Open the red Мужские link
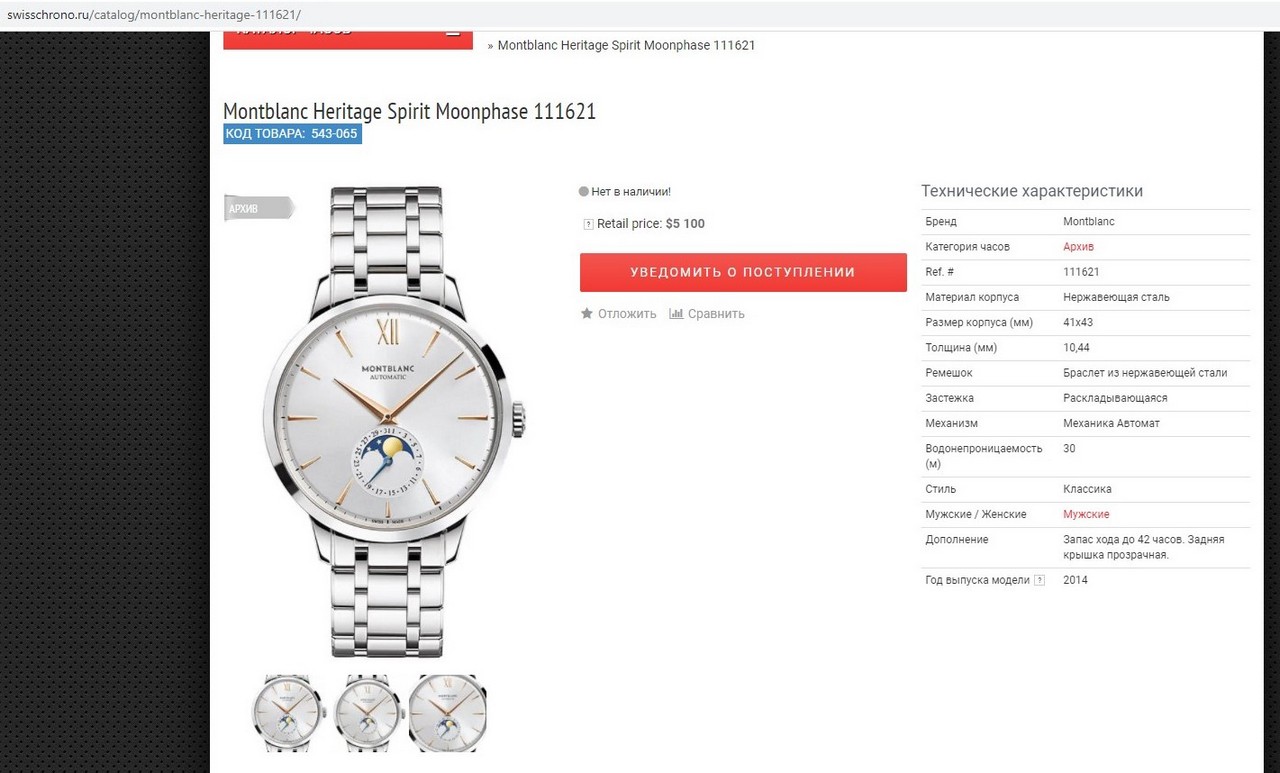 coord(1086,514)
